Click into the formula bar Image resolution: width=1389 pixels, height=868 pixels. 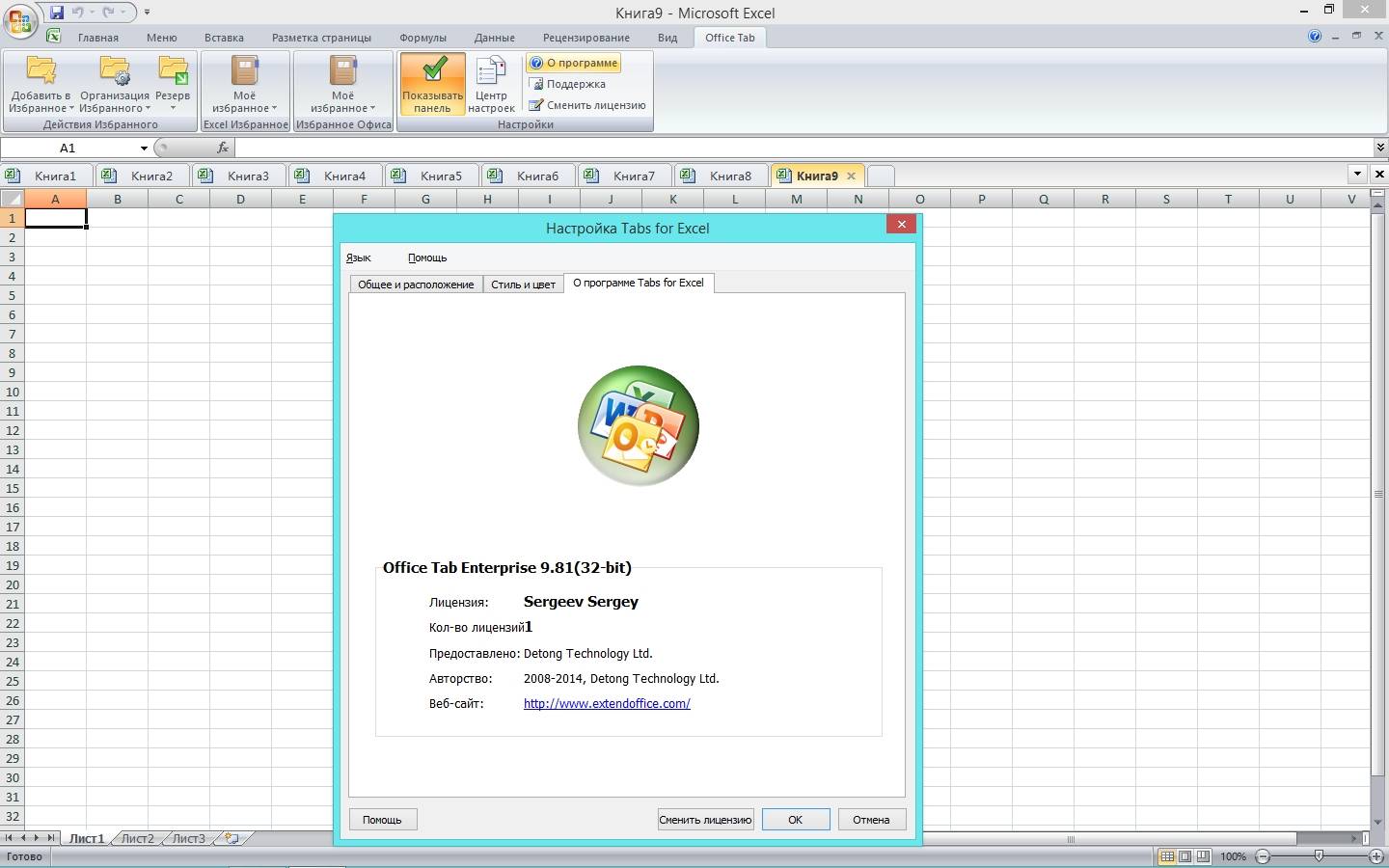803,148
